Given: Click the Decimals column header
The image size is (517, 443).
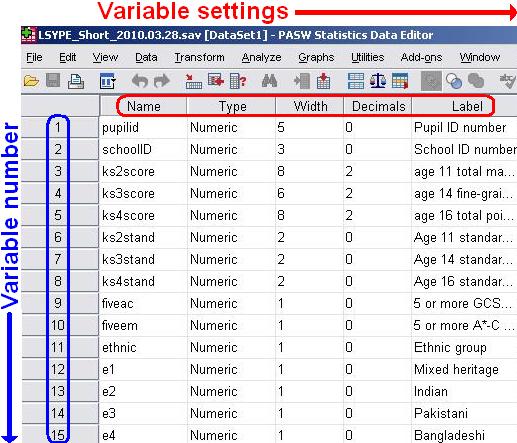Looking at the screenshot, I should (x=378, y=106).
